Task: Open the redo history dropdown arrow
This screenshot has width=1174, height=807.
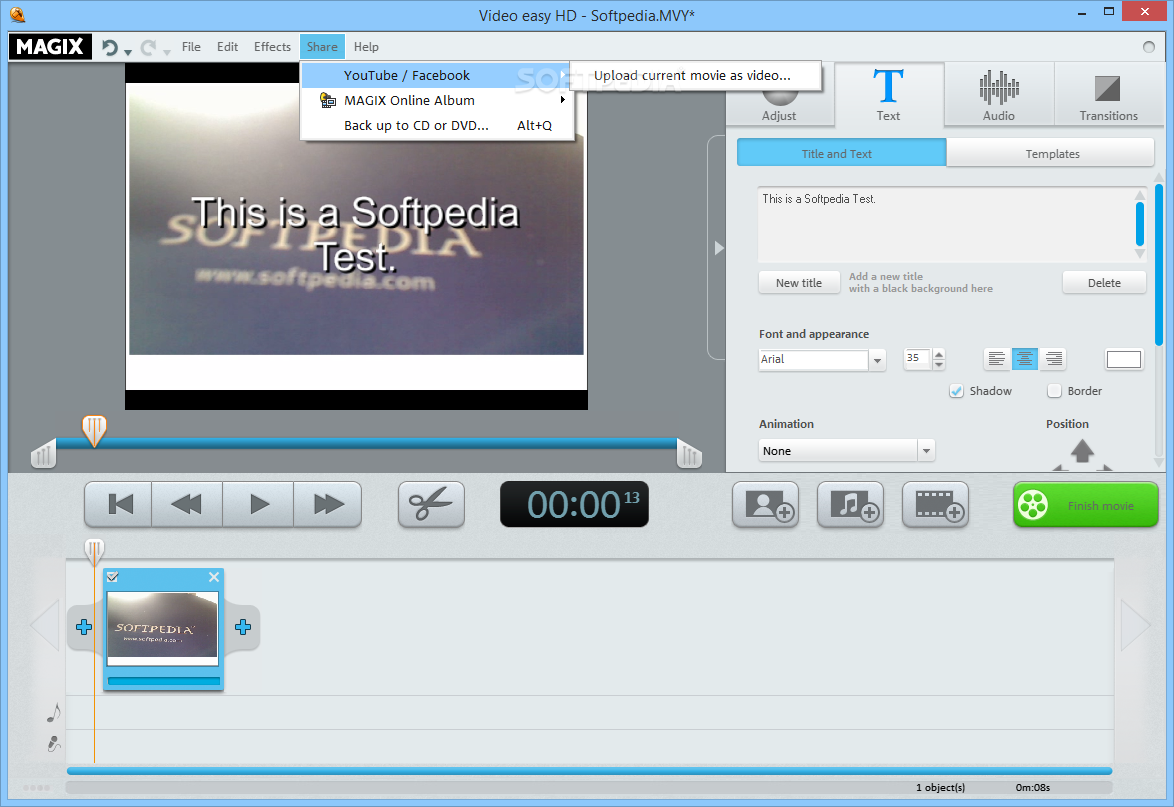Action: (166, 52)
